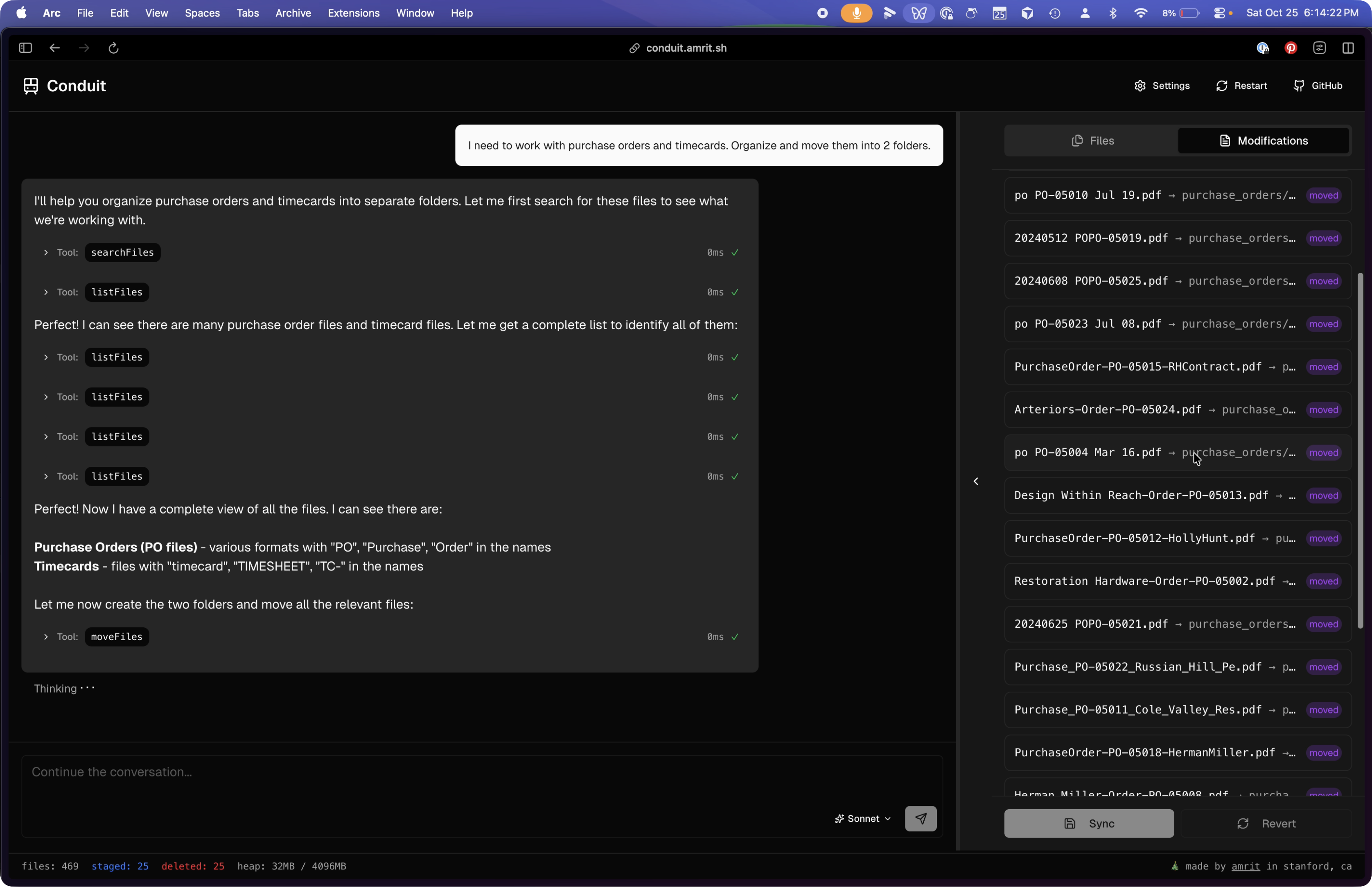Click the Restart refresh icon
Image resolution: width=1372 pixels, height=887 pixels.
coord(1221,86)
